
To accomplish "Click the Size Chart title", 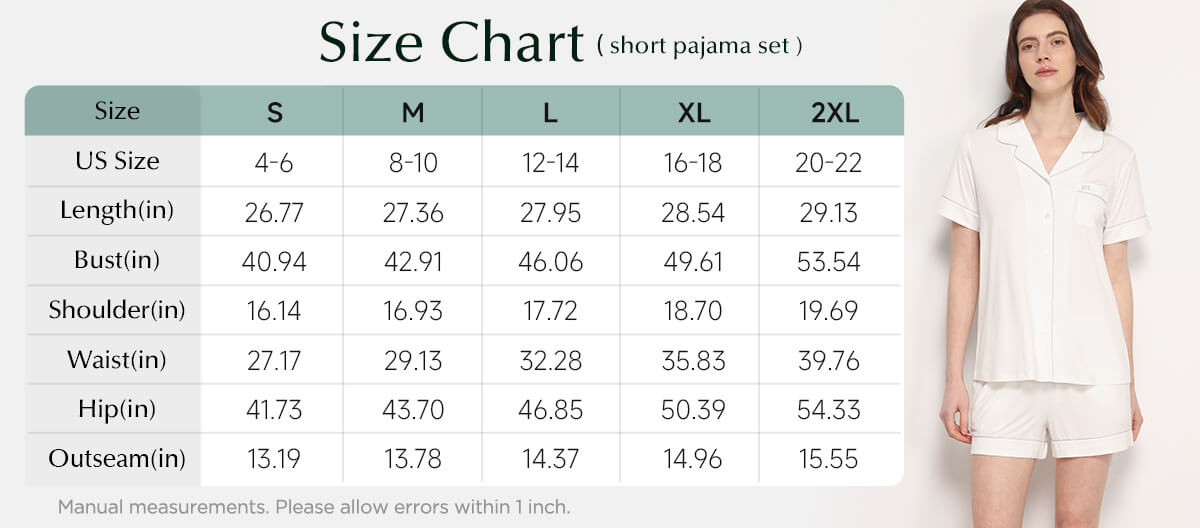I will (x=451, y=44).
